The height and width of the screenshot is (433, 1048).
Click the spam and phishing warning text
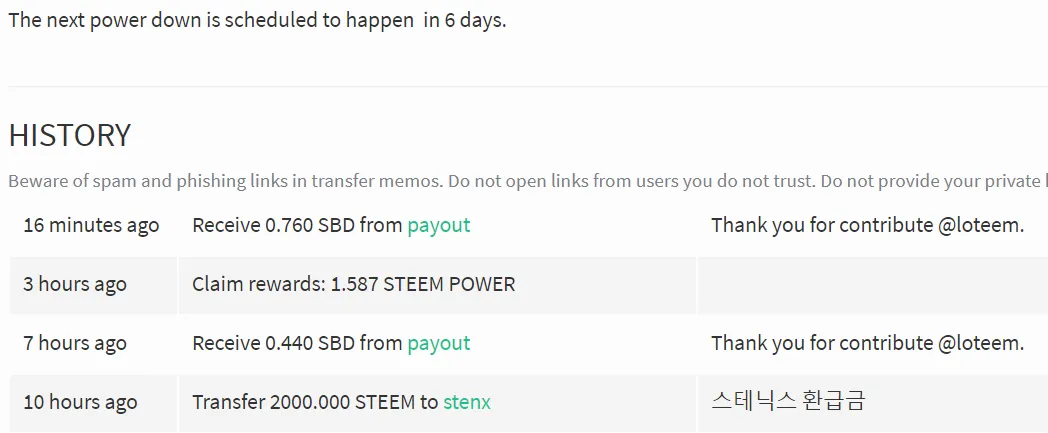(x=528, y=182)
